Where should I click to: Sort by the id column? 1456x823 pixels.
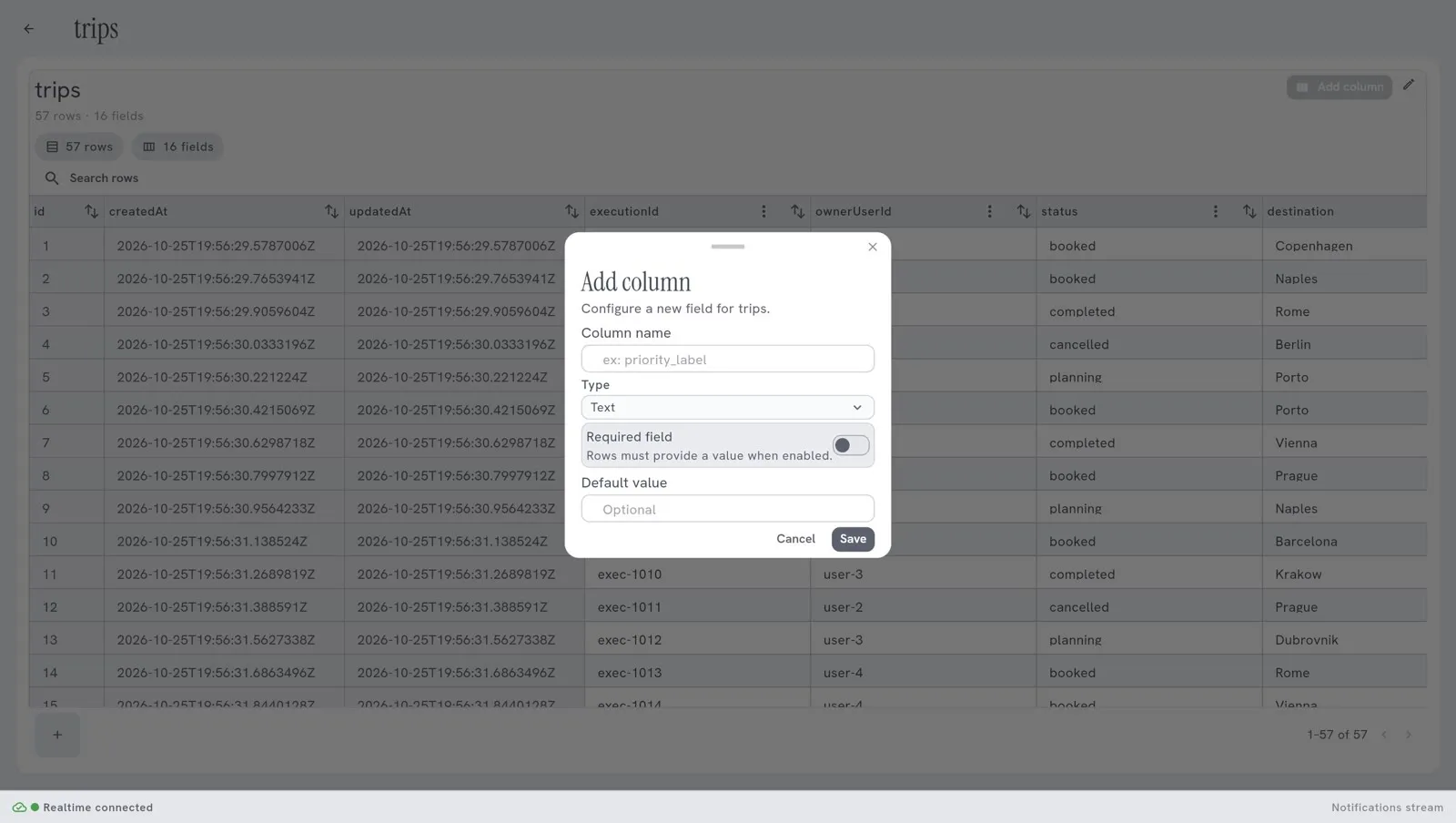click(x=91, y=211)
